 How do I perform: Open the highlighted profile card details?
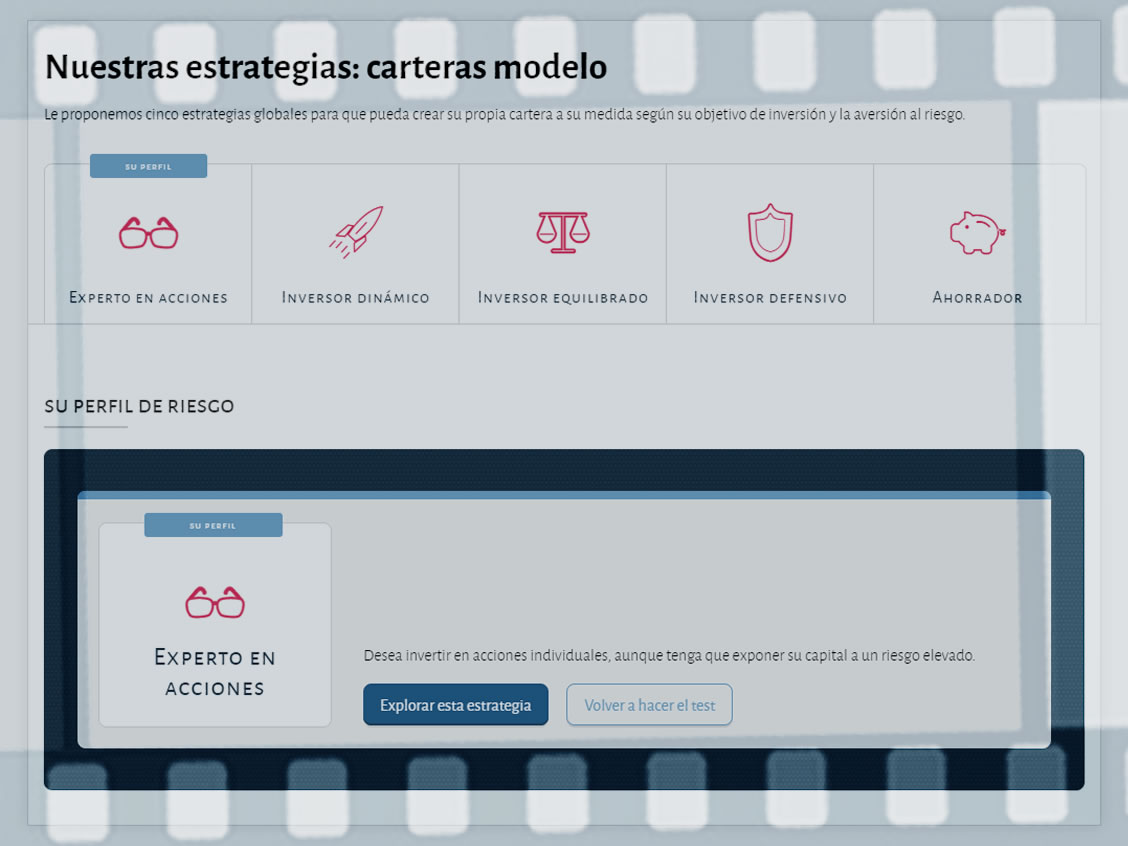click(213, 625)
